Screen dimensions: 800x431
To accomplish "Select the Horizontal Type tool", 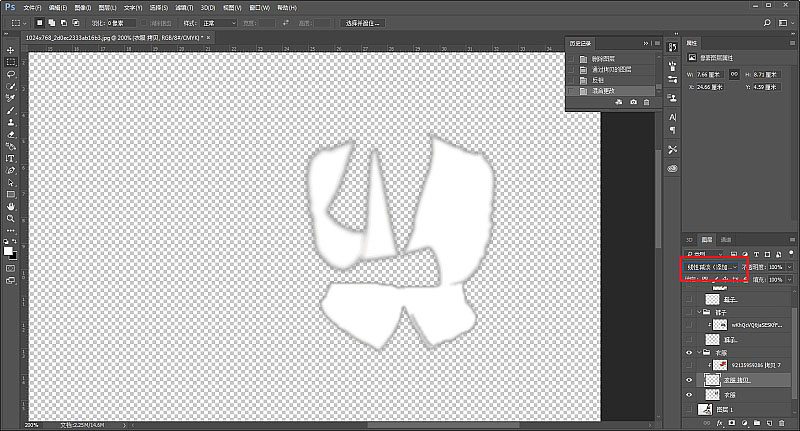I will (10, 159).
